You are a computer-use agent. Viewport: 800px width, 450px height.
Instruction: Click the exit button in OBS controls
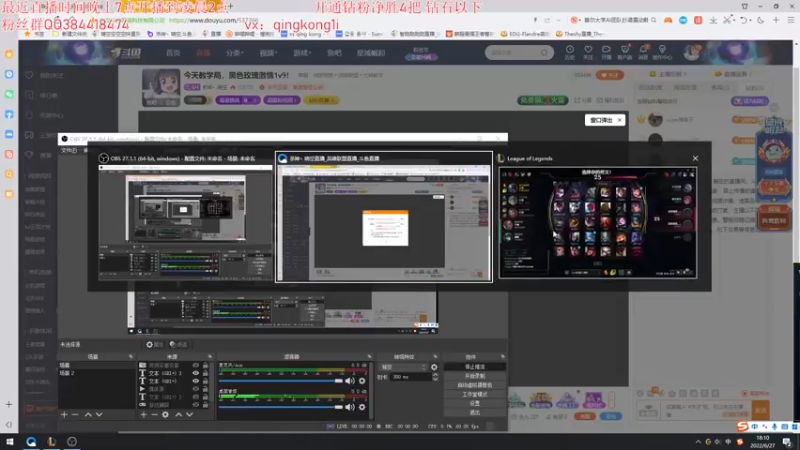pos(474,412)
